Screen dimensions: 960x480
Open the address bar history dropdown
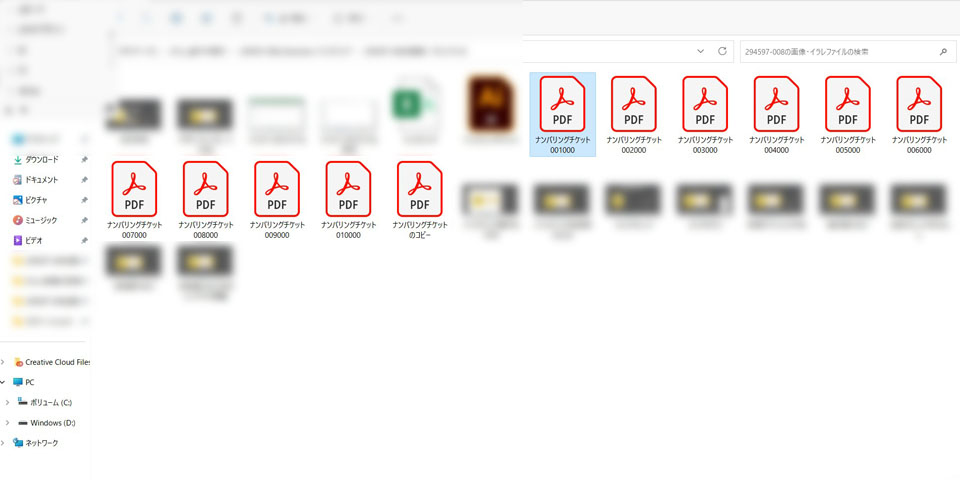click(x=699, y=51)
